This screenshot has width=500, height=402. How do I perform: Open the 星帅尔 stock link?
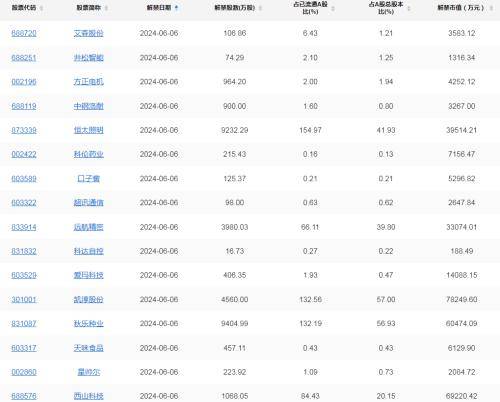(88, 372)
